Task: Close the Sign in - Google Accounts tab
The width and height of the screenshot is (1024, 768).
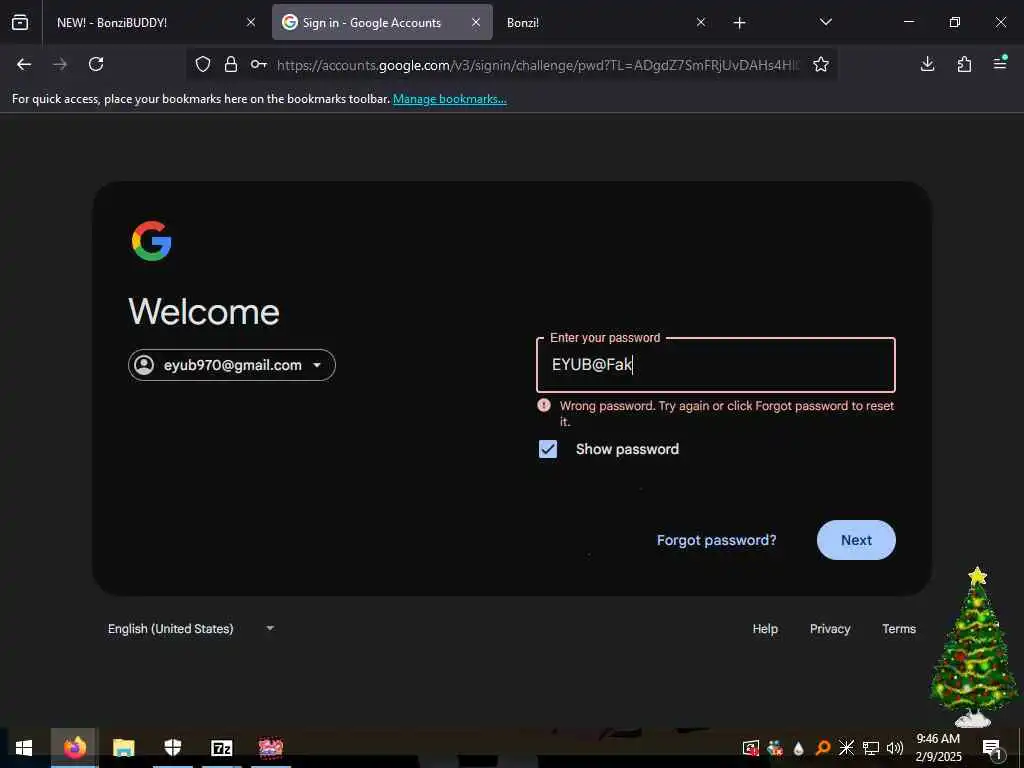Action: coord(476,22)
